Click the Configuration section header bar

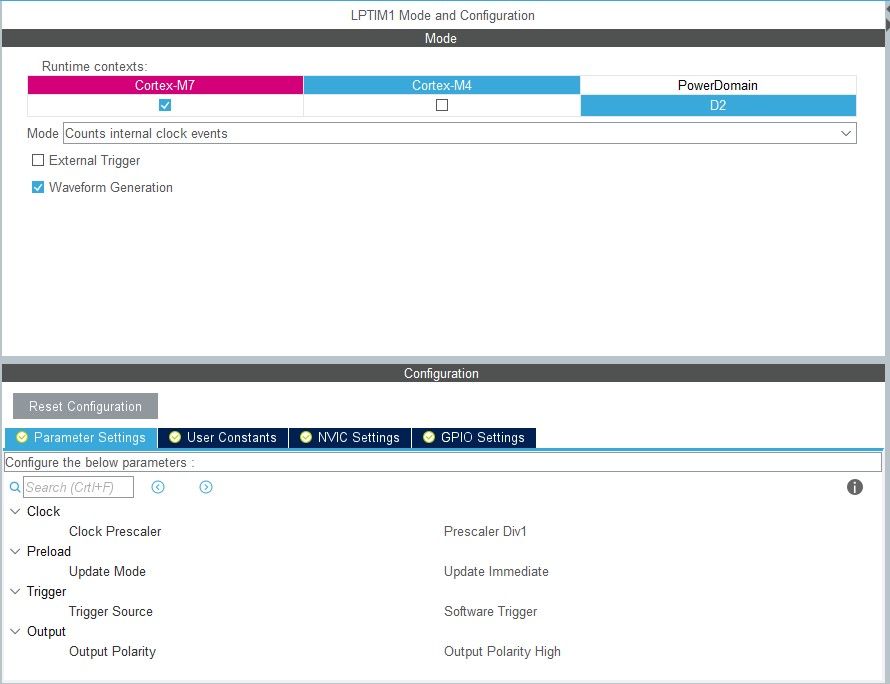[x=443, y=374]
